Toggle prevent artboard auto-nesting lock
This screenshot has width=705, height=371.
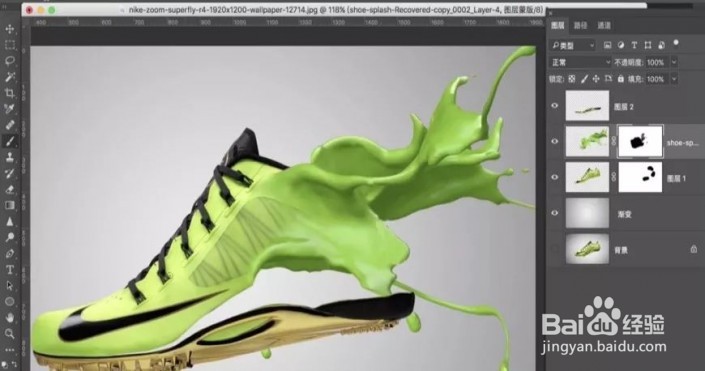click(x=608, y=79)
